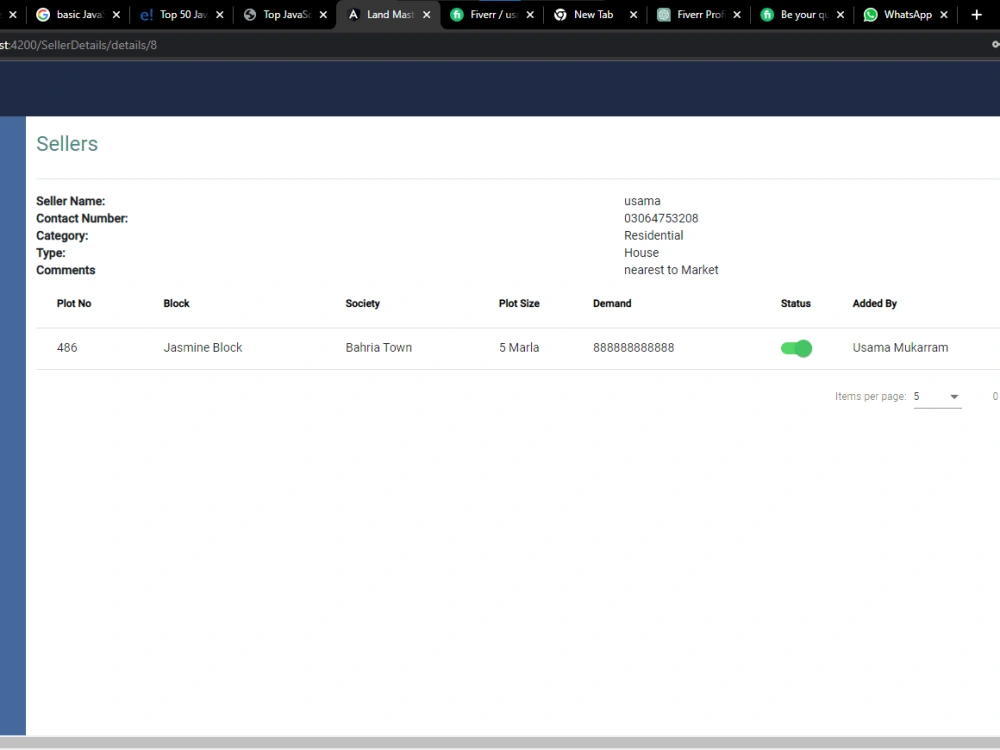
Task: Sort by Block column header
Action: 176,304
